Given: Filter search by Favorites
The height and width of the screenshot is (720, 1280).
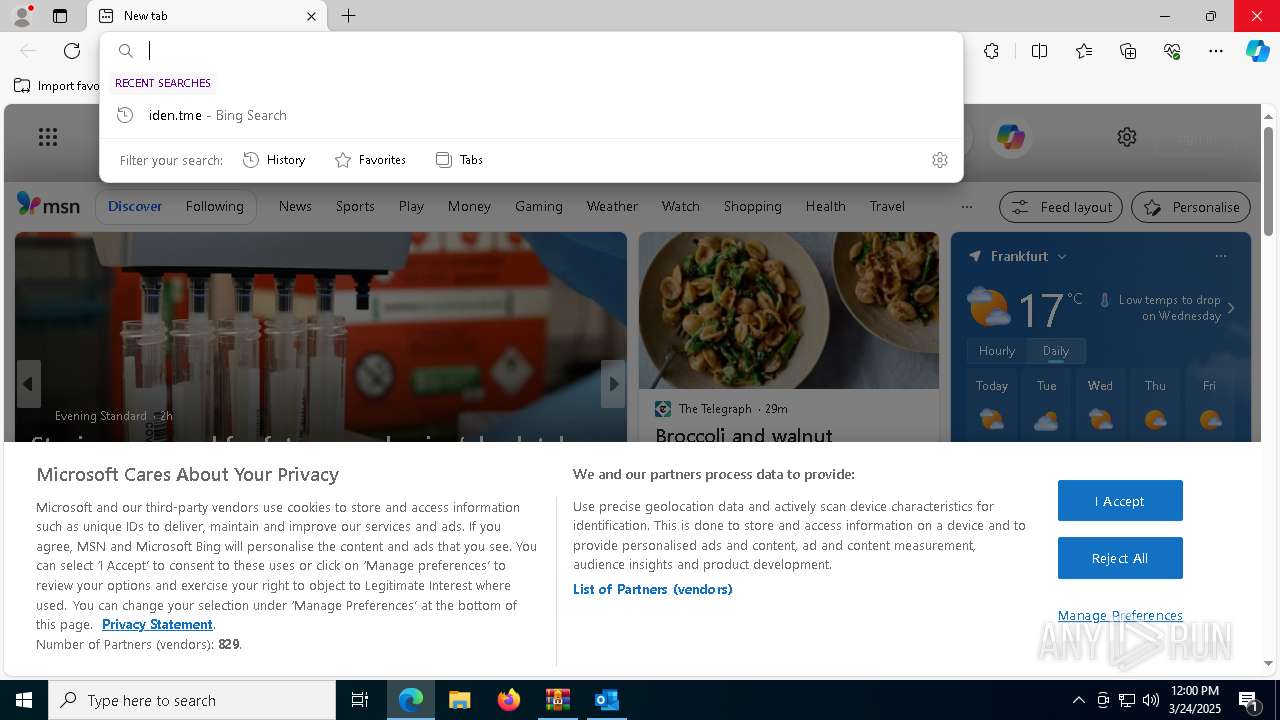Looking at the screenshot, I should pos(370,160).
